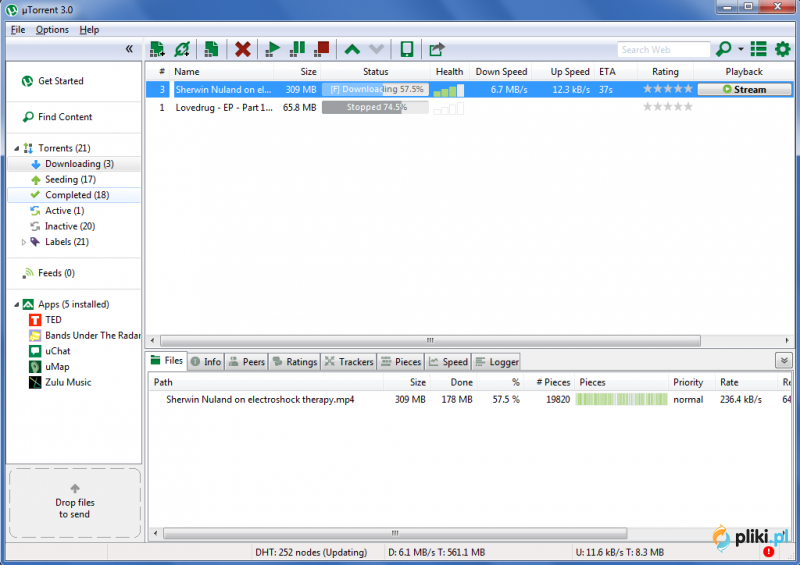Toggle the list view icon
Image resolution: width=800 pixels, height=565 pixels.
point(758,50)
